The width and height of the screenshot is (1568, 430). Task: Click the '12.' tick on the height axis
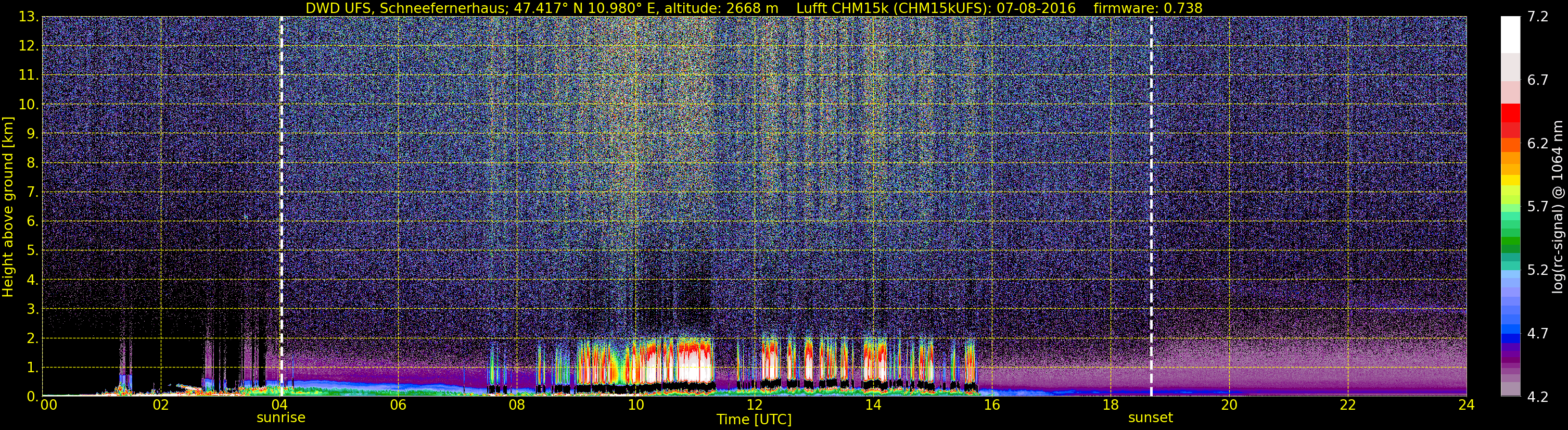[28, 46]
